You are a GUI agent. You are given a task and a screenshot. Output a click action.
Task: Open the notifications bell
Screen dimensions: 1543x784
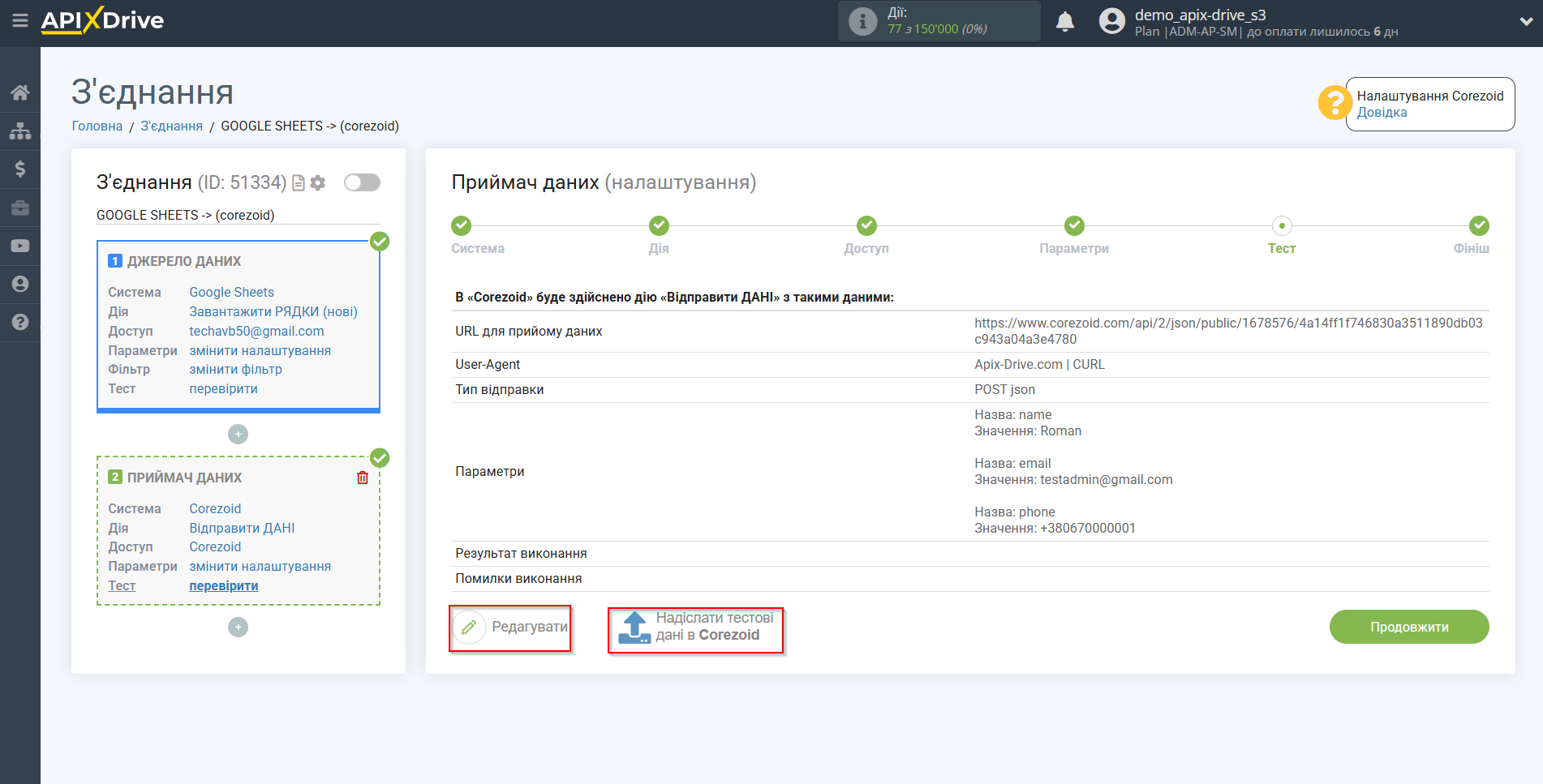pos(1065,21)
